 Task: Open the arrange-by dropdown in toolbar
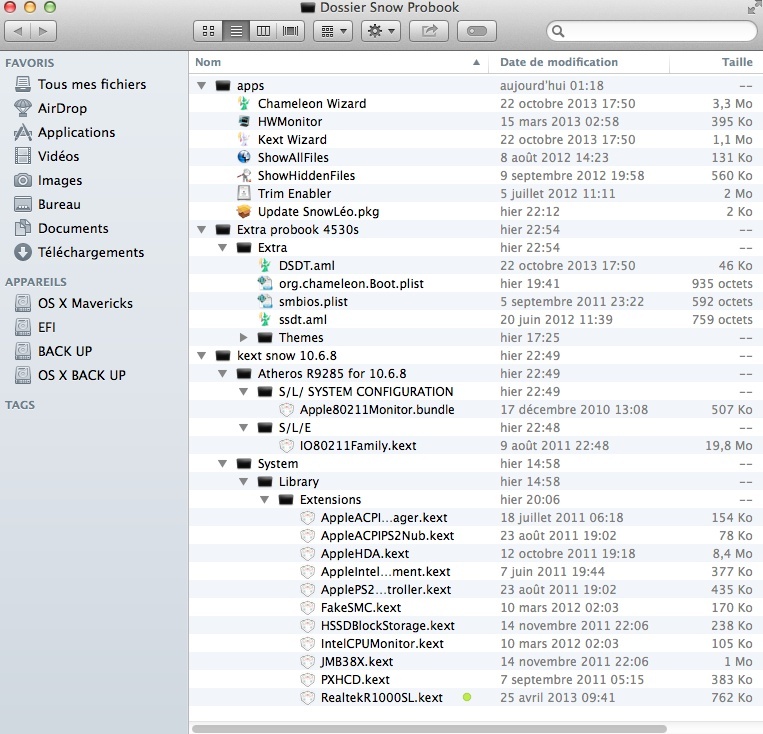(x=333, y=31)
